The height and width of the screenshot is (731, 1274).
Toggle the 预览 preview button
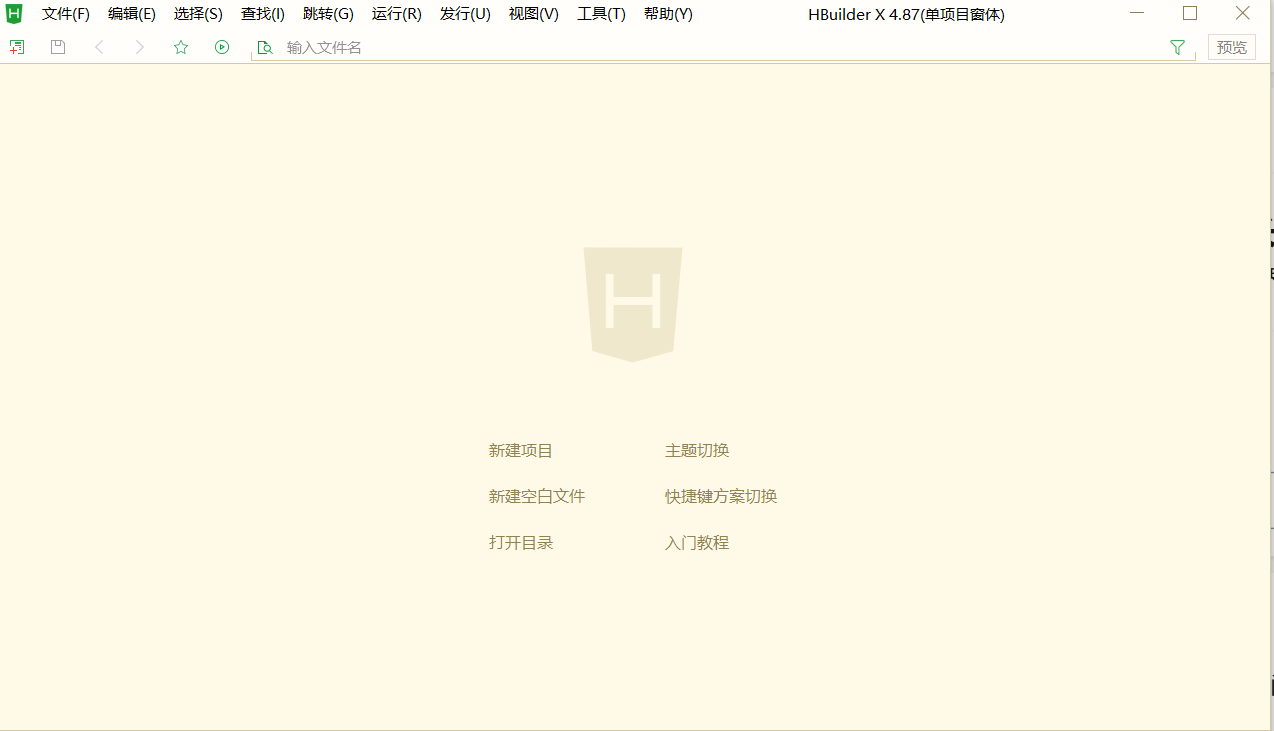[x=1231, y=47]
